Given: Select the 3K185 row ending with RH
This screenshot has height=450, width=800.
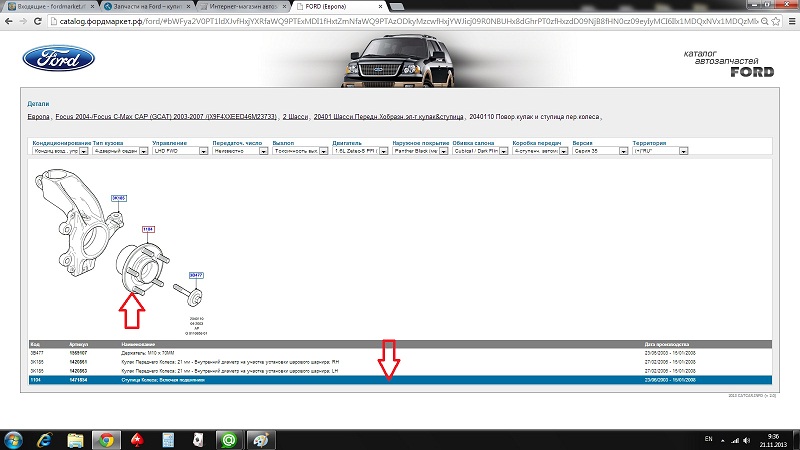Looking at the screenshot, I should point(401,362).
